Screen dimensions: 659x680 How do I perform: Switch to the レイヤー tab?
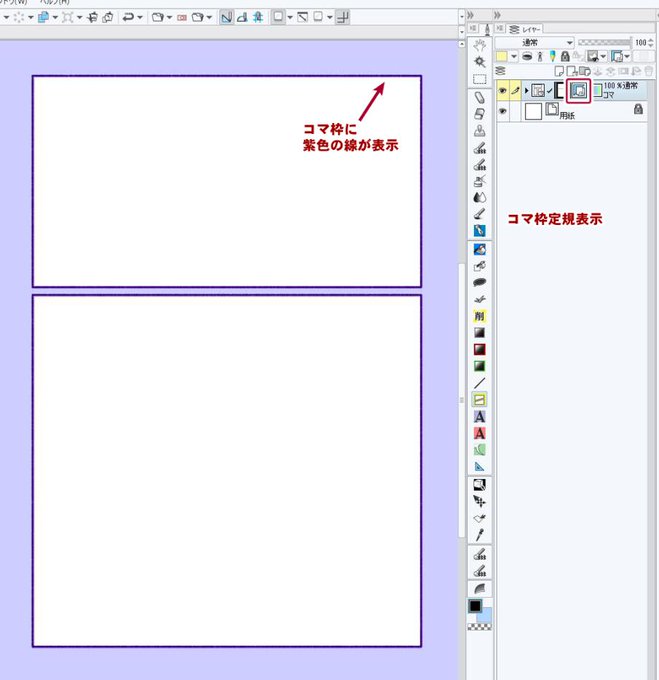pyautogui.click(x=525, y=29)
